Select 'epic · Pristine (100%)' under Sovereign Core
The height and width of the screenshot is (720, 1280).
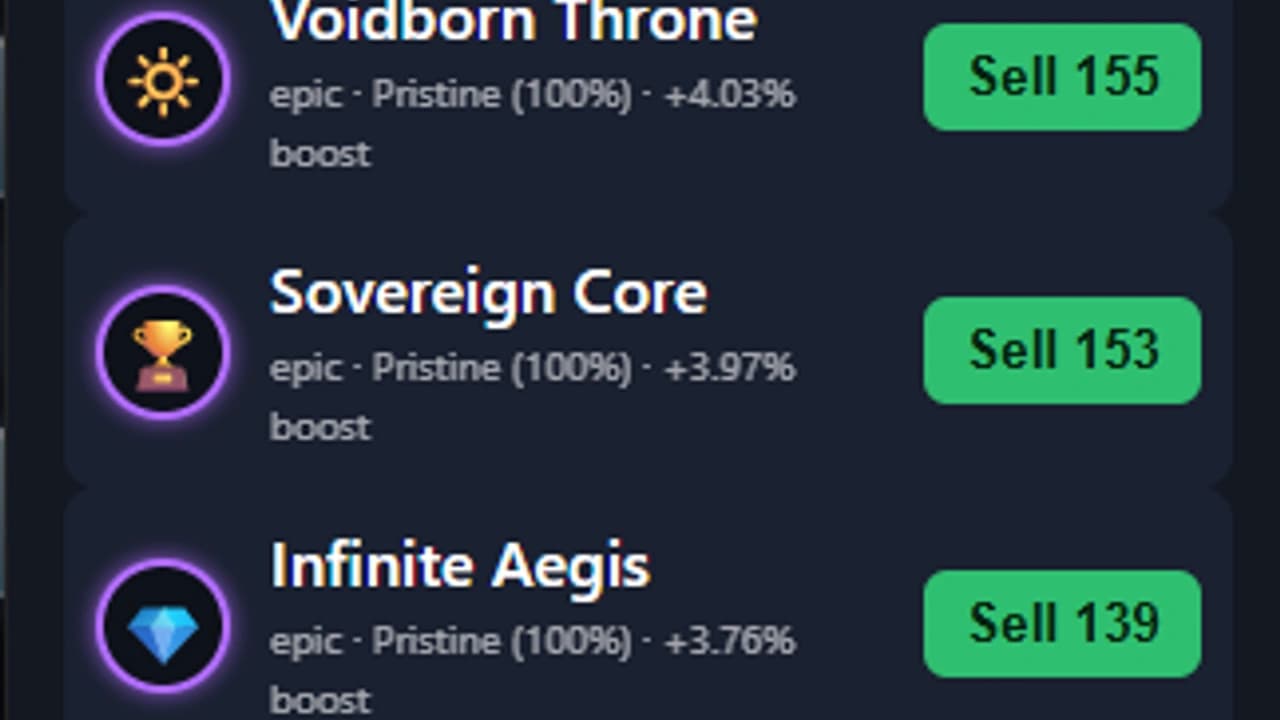(x=451, y=368)
